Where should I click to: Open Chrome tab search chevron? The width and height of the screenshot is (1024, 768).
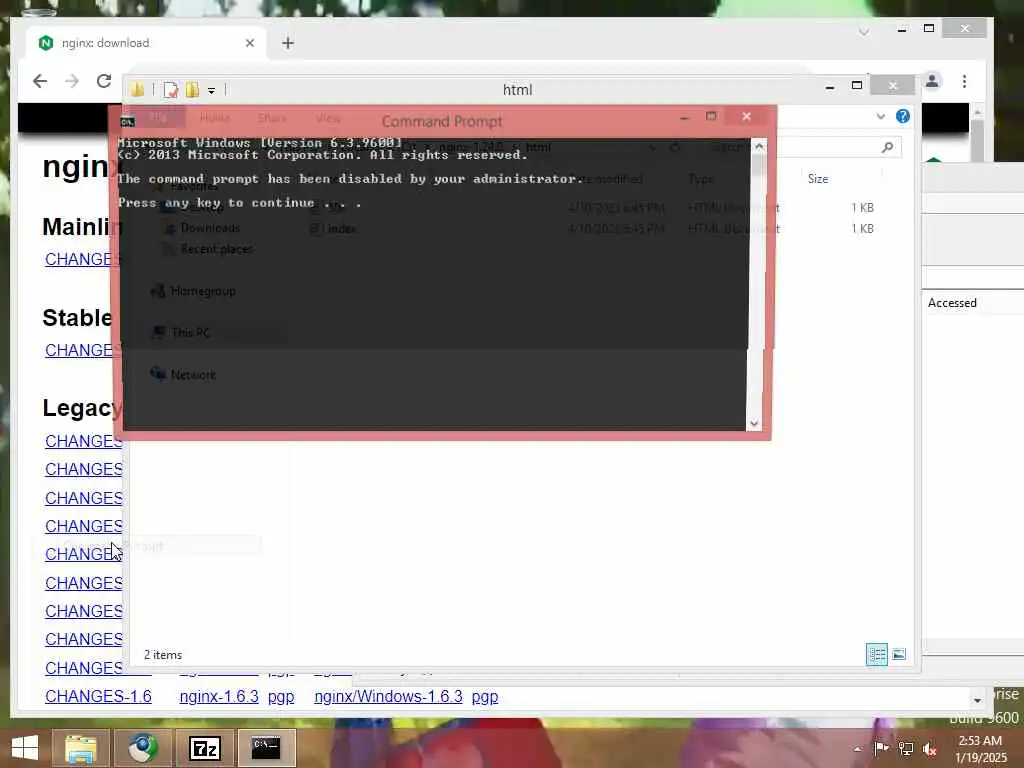[863, 31]
